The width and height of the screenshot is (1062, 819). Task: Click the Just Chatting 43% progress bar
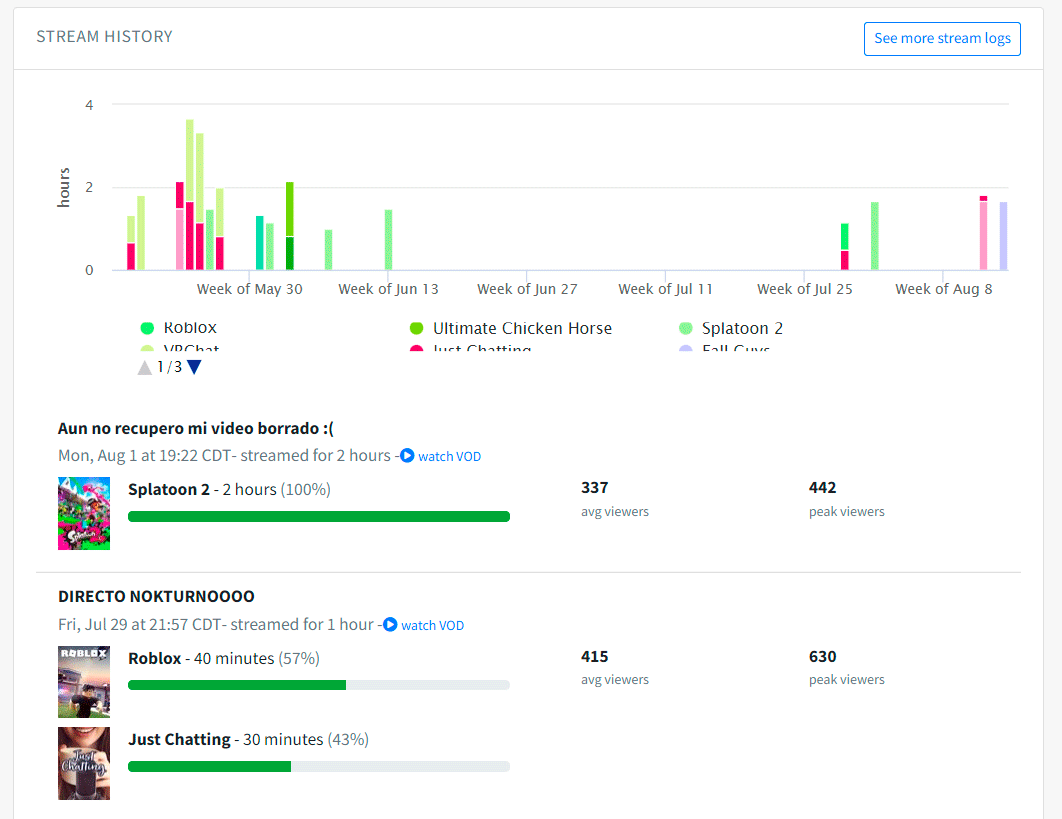[x=319, y=766]
